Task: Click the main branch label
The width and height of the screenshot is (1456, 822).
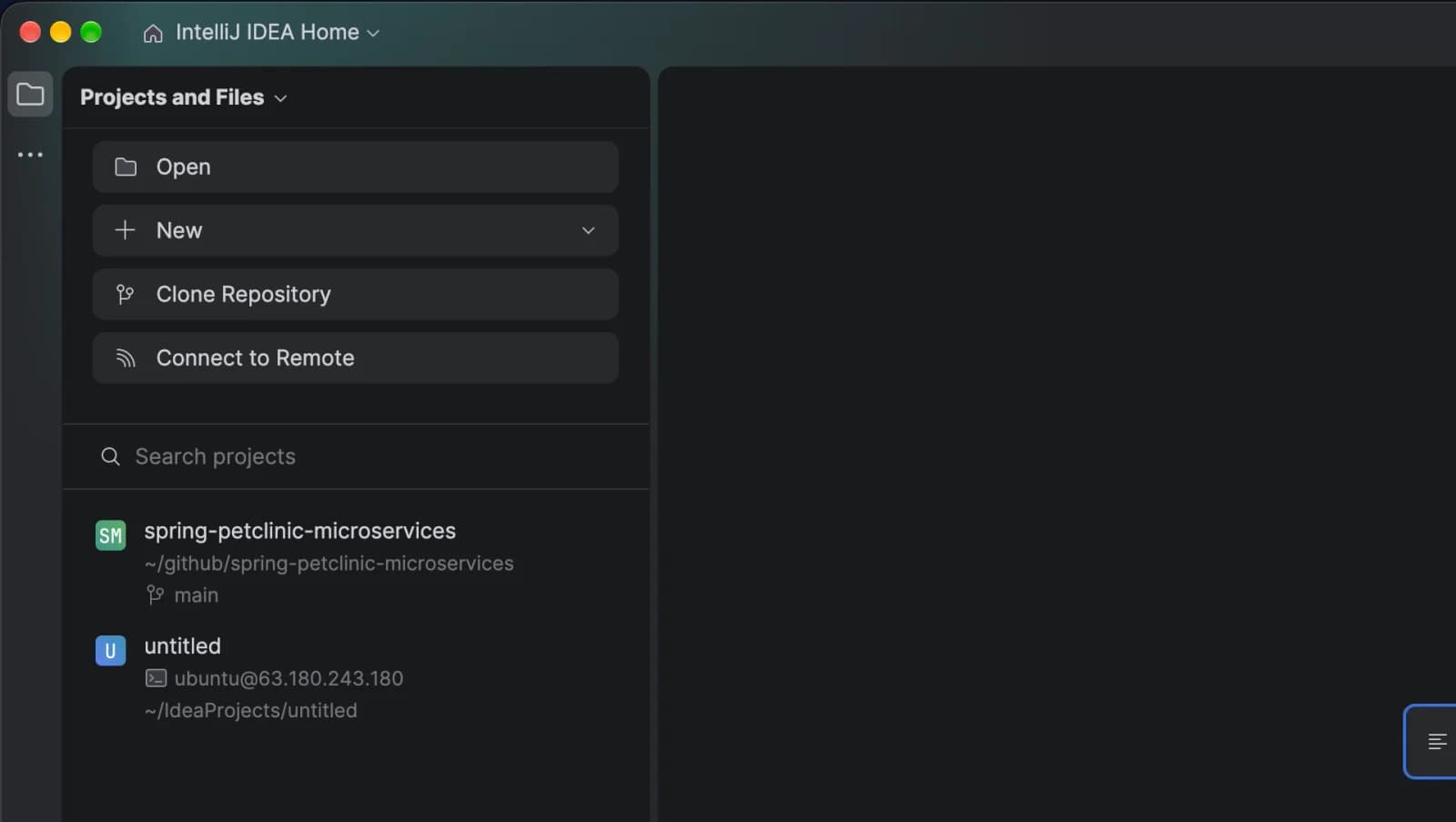Action: [196, 595]
